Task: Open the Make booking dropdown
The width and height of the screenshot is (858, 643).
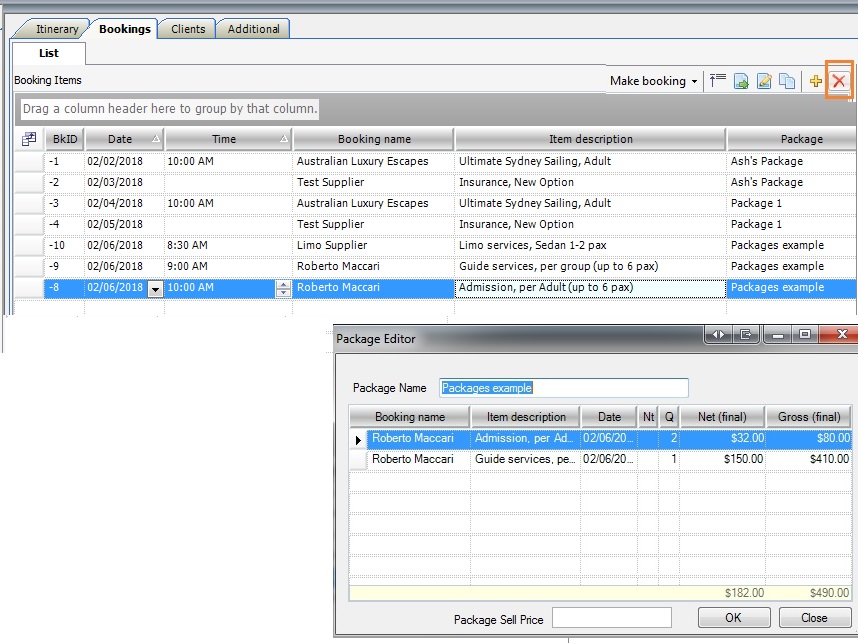Action: [654, 81]
